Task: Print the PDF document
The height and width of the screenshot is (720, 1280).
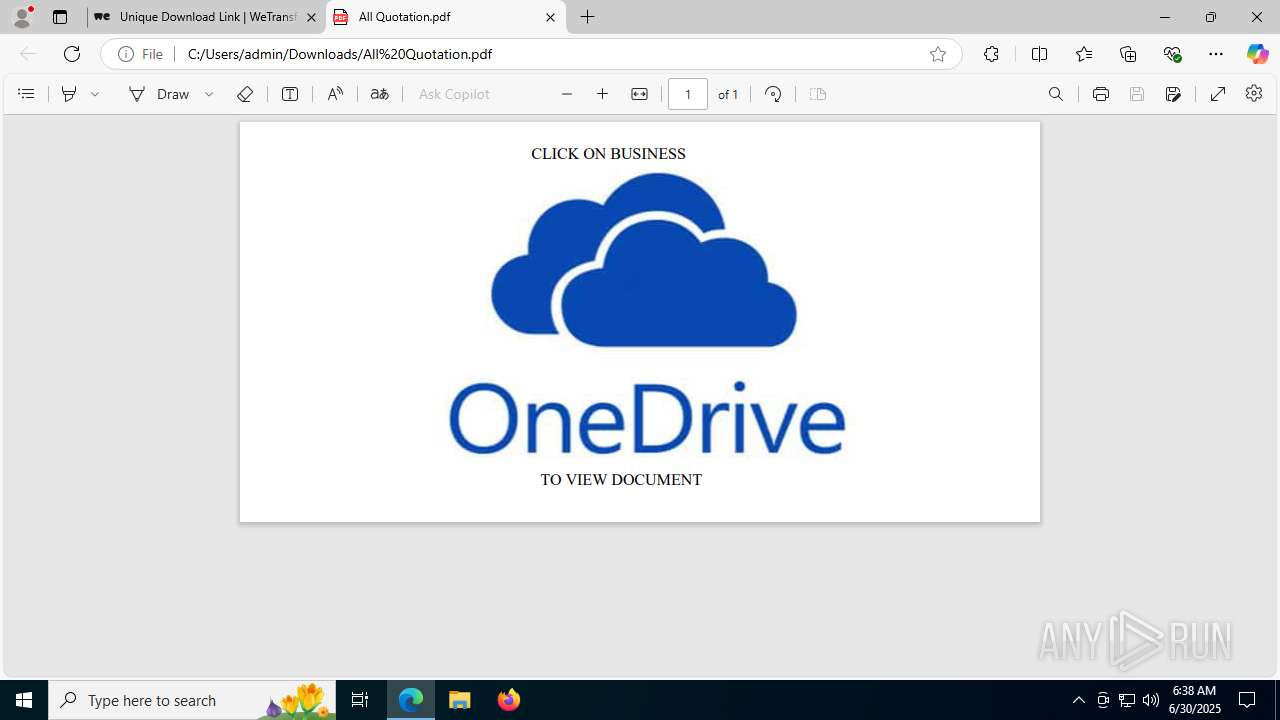Action: click(x=1101, y=94)
